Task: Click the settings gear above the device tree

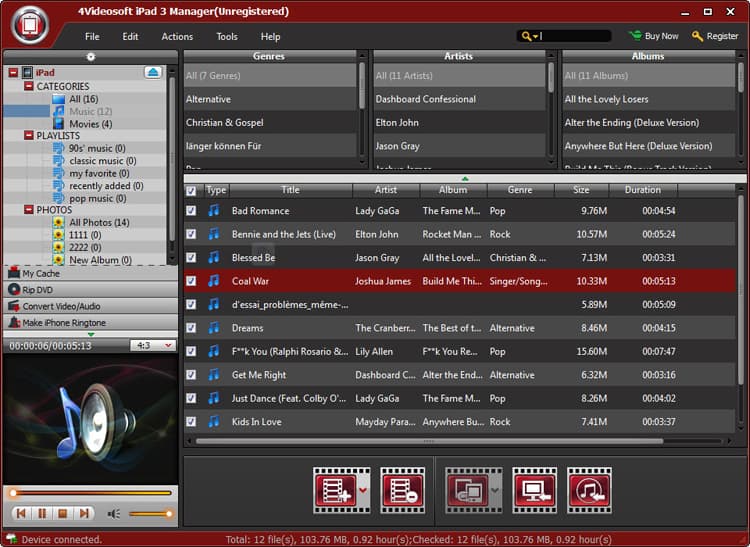Action: (90, 57)
